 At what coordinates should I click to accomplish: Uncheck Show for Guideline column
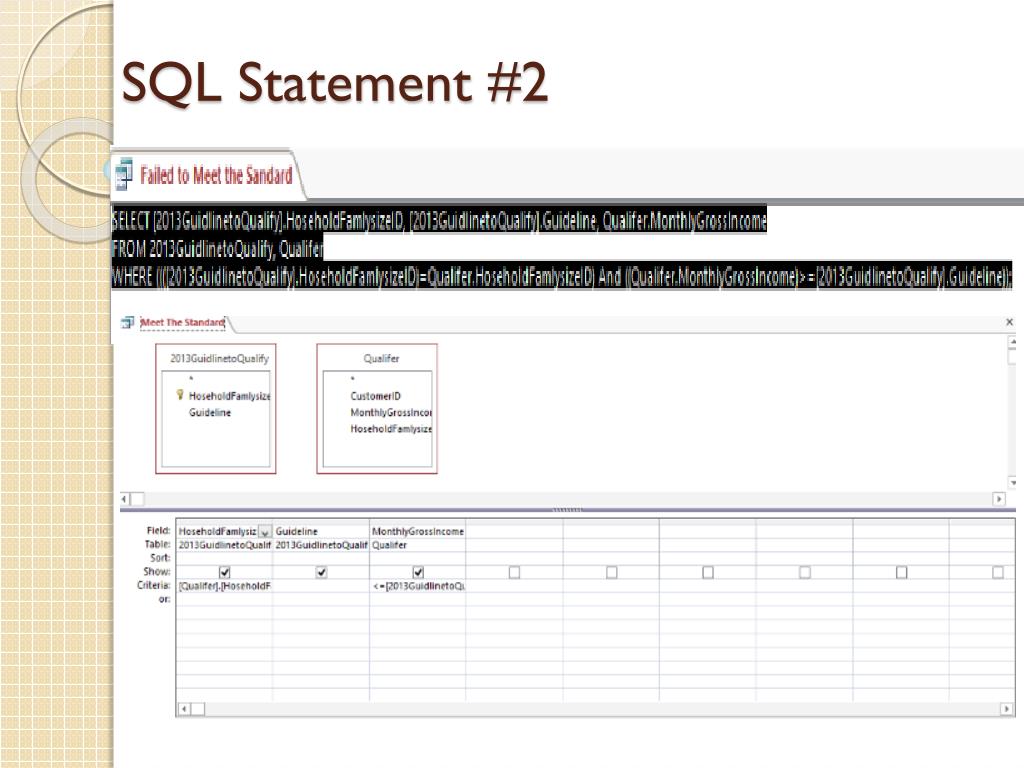321,572
